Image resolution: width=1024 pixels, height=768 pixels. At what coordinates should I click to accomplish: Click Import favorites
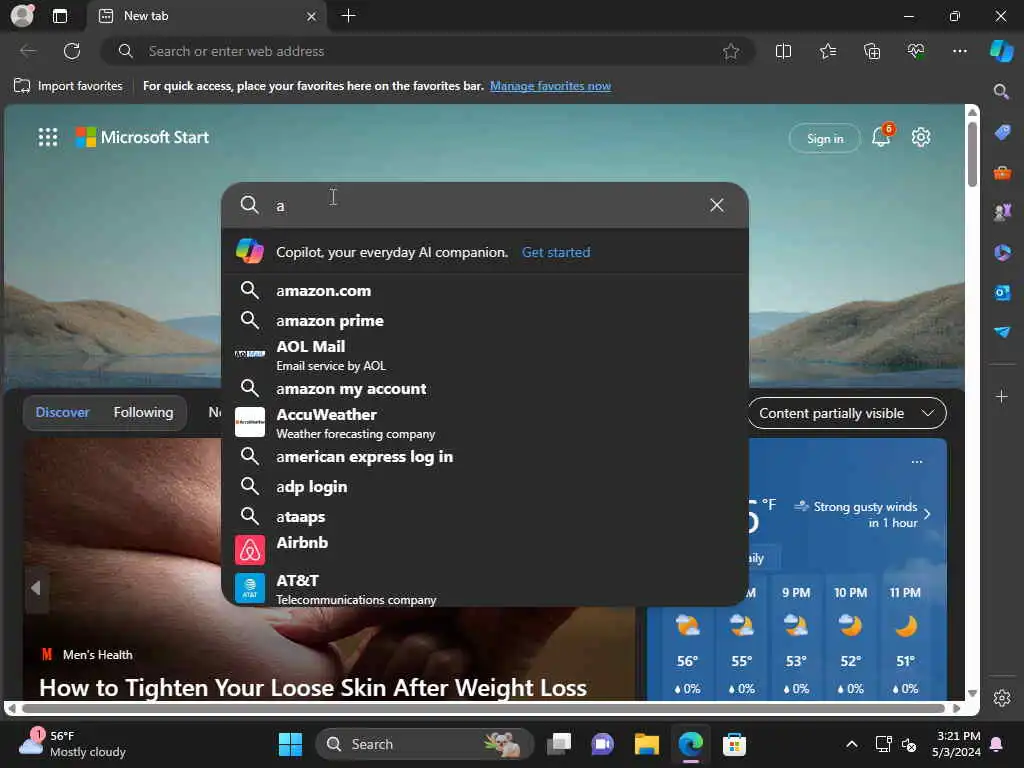tap(69, 86)
